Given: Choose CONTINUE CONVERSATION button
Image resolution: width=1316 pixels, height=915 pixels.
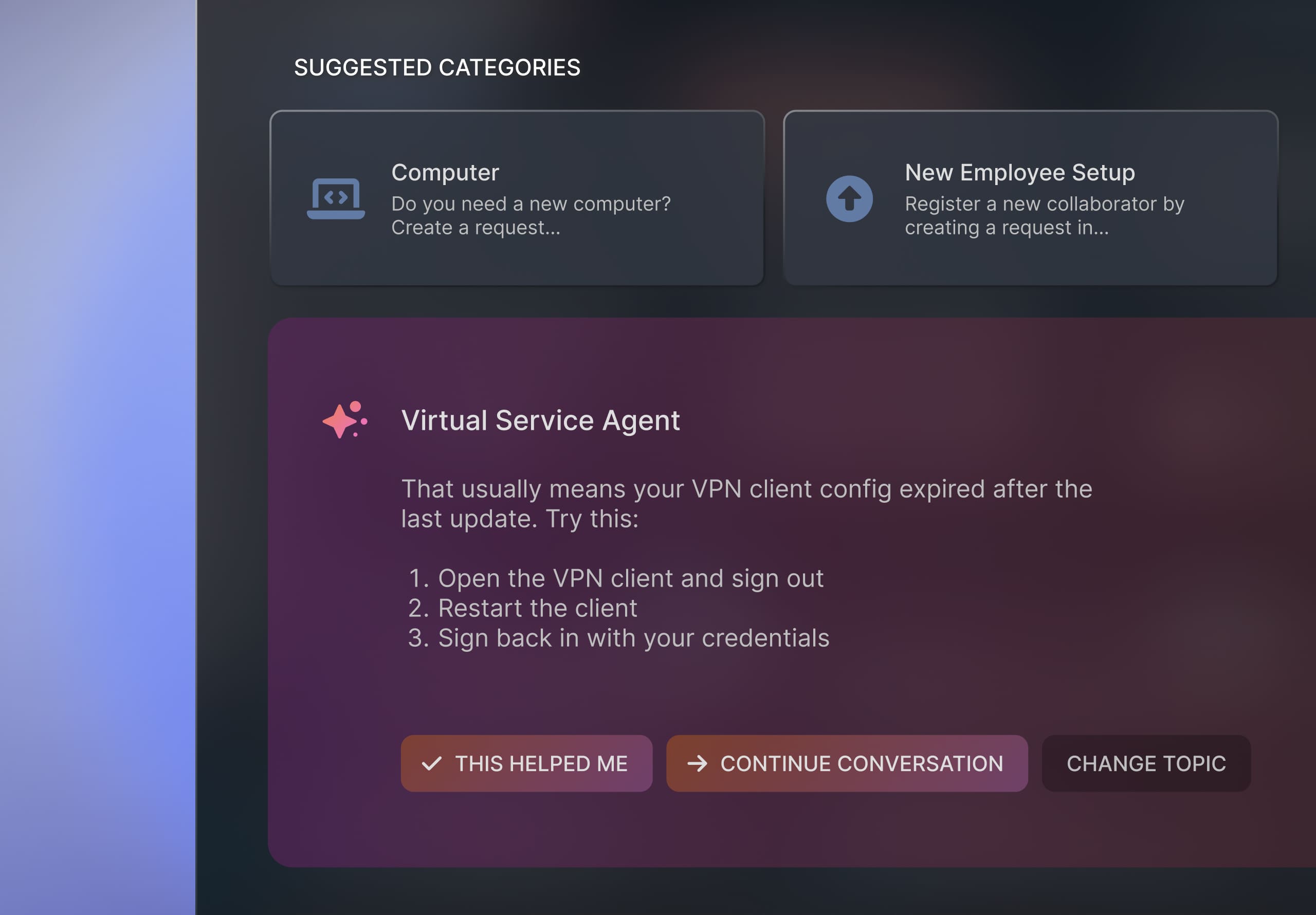Looking at the screenshot, I should point(847,764).
